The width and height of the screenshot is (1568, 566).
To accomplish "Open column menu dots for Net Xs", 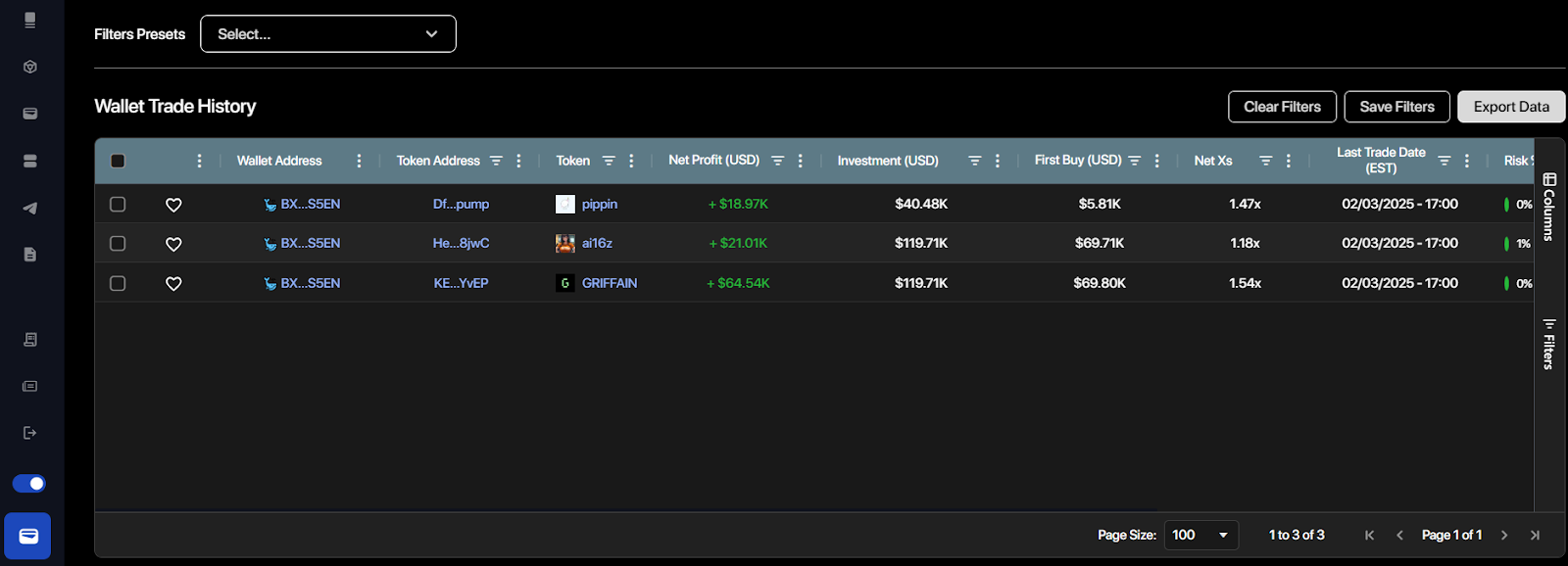I will coord(1289,161).
